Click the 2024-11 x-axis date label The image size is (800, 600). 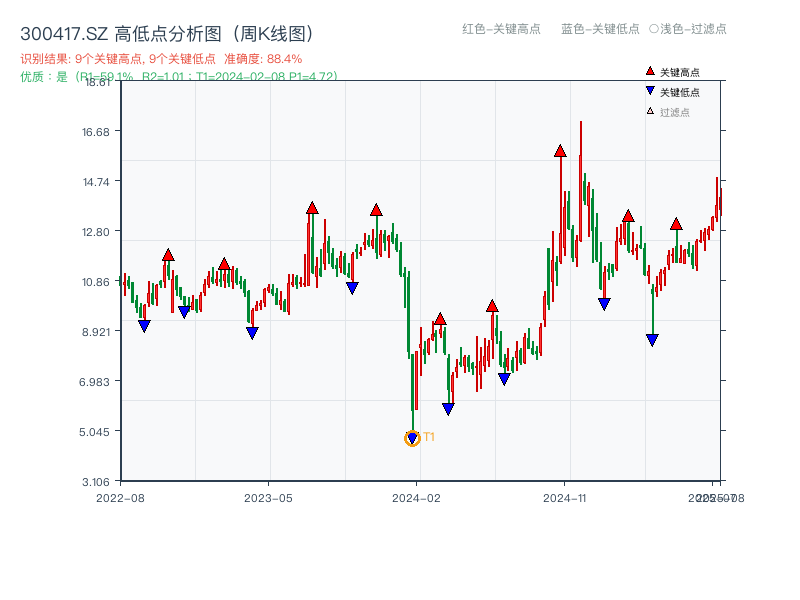(565, 498)
